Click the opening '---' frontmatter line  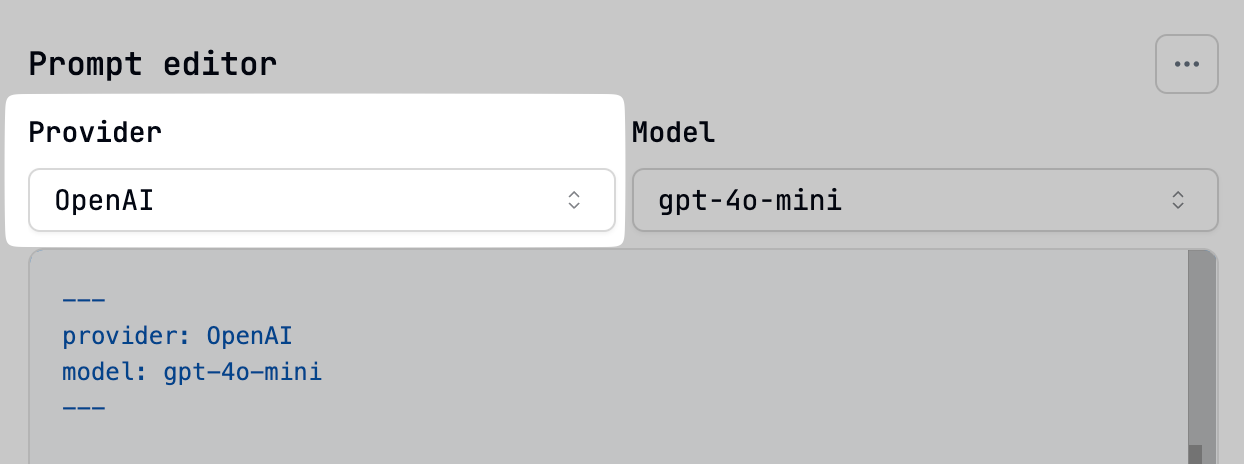84,299
